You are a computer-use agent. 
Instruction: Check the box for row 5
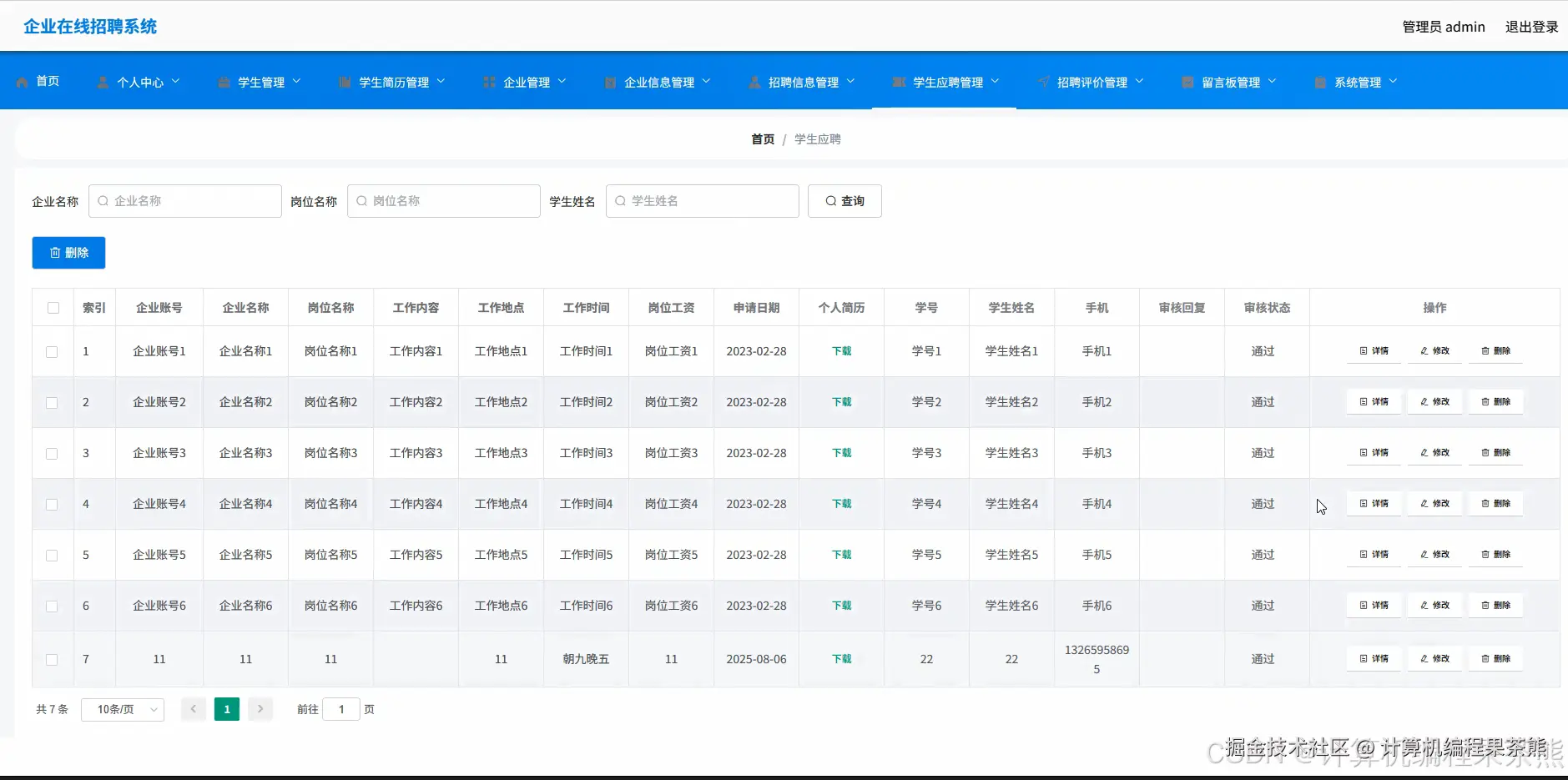52,556
